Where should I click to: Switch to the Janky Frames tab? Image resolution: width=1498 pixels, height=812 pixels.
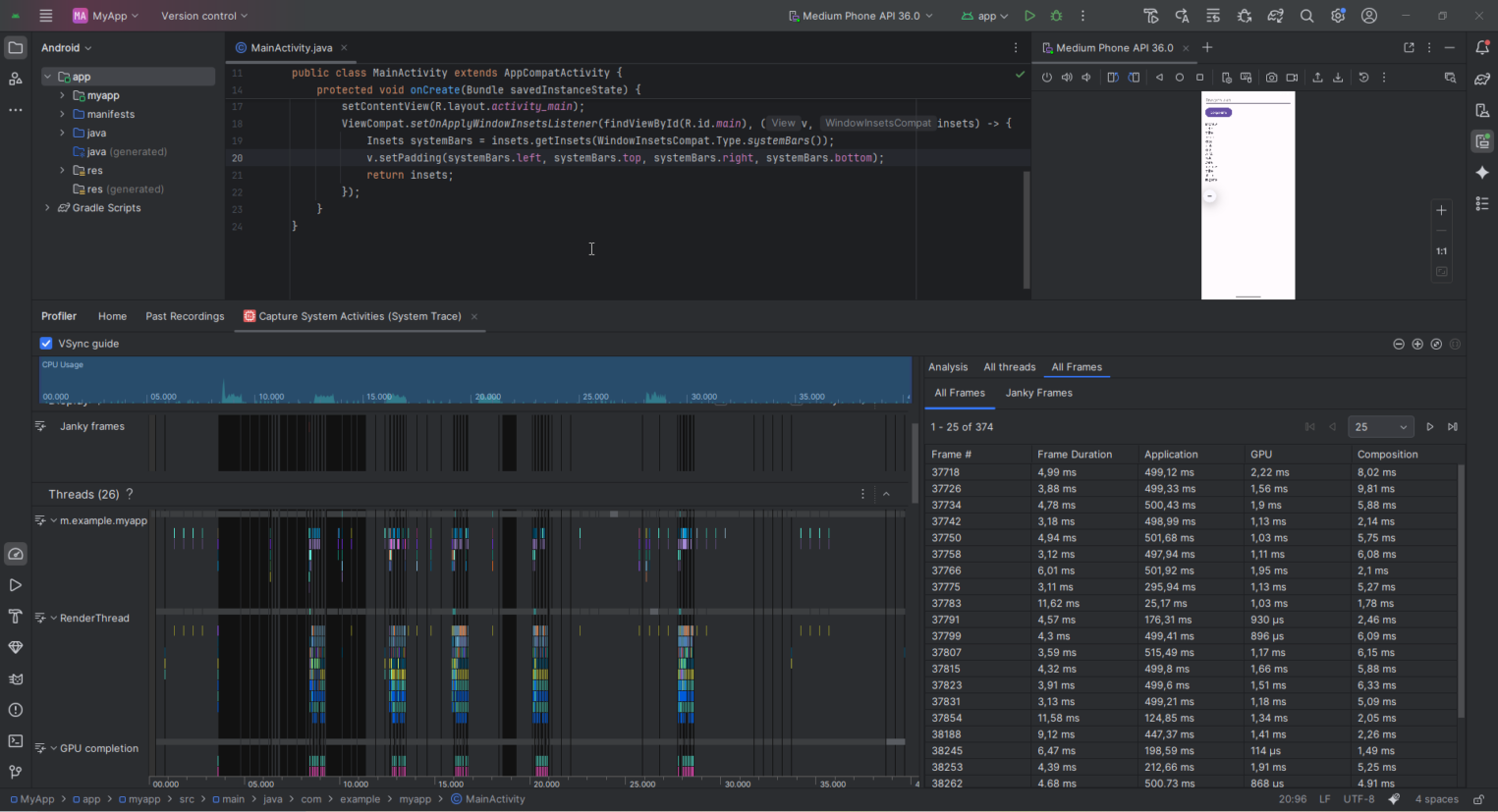point(1038,393)
